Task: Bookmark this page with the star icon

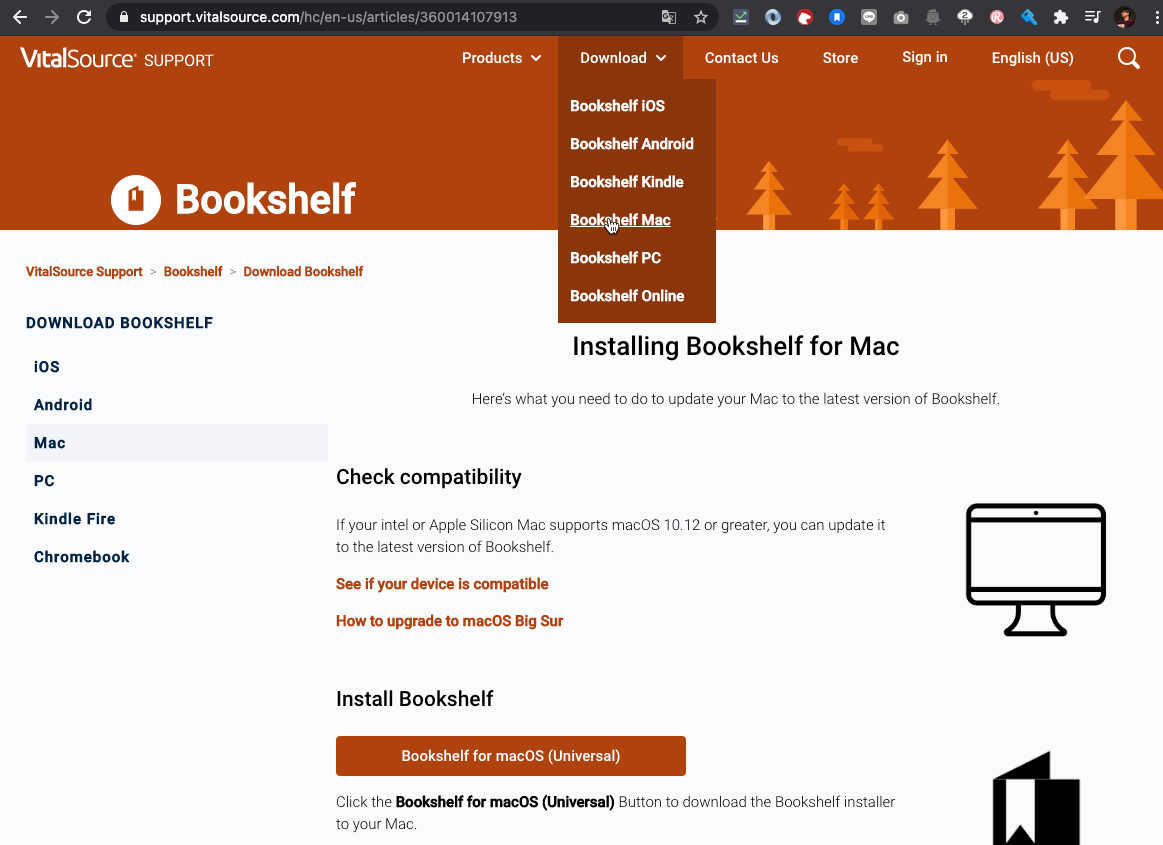Action: coord(700,17)
